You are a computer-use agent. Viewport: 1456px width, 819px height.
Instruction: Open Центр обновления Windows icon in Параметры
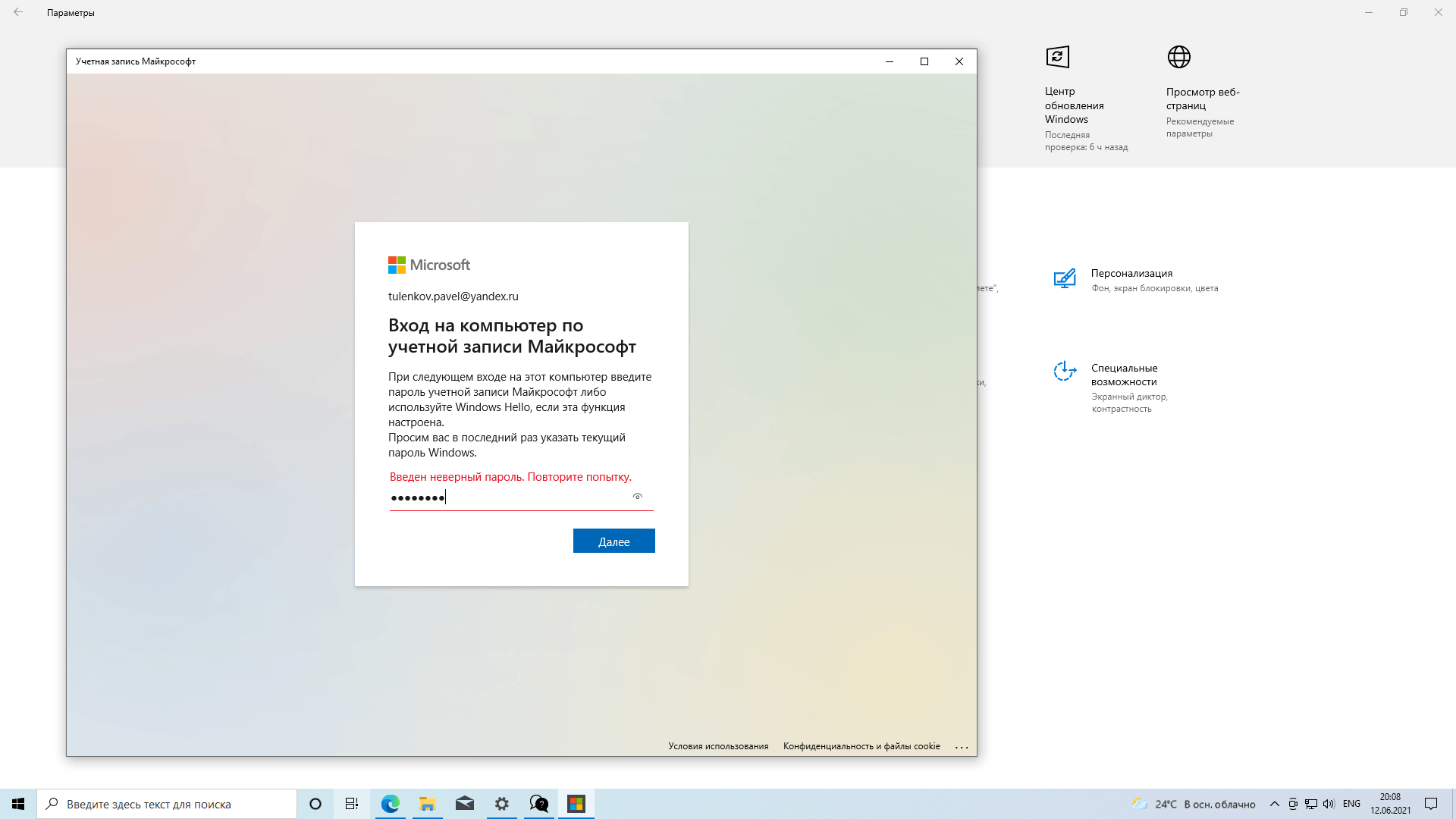1058,57
